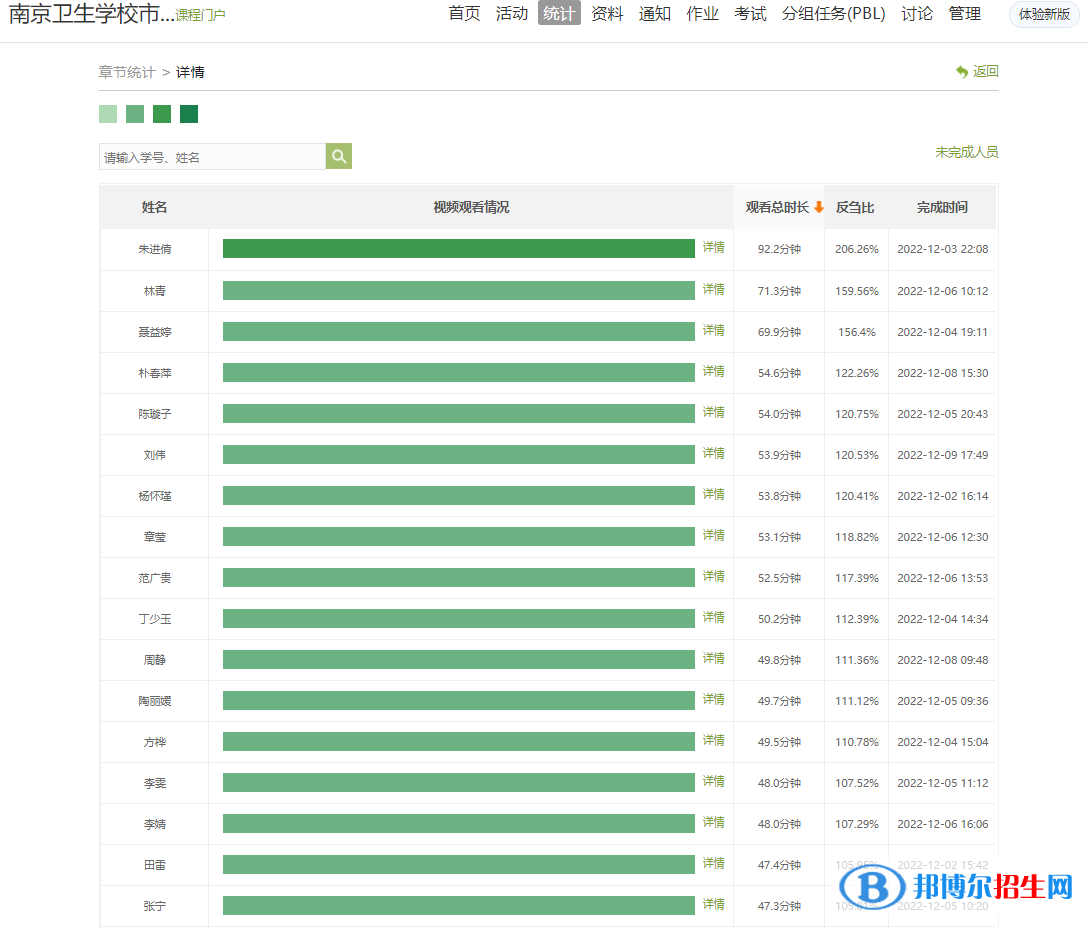Select the 2022-12-03 22:08 timestamp
The image size is (1088, 928).
point(943,249)
